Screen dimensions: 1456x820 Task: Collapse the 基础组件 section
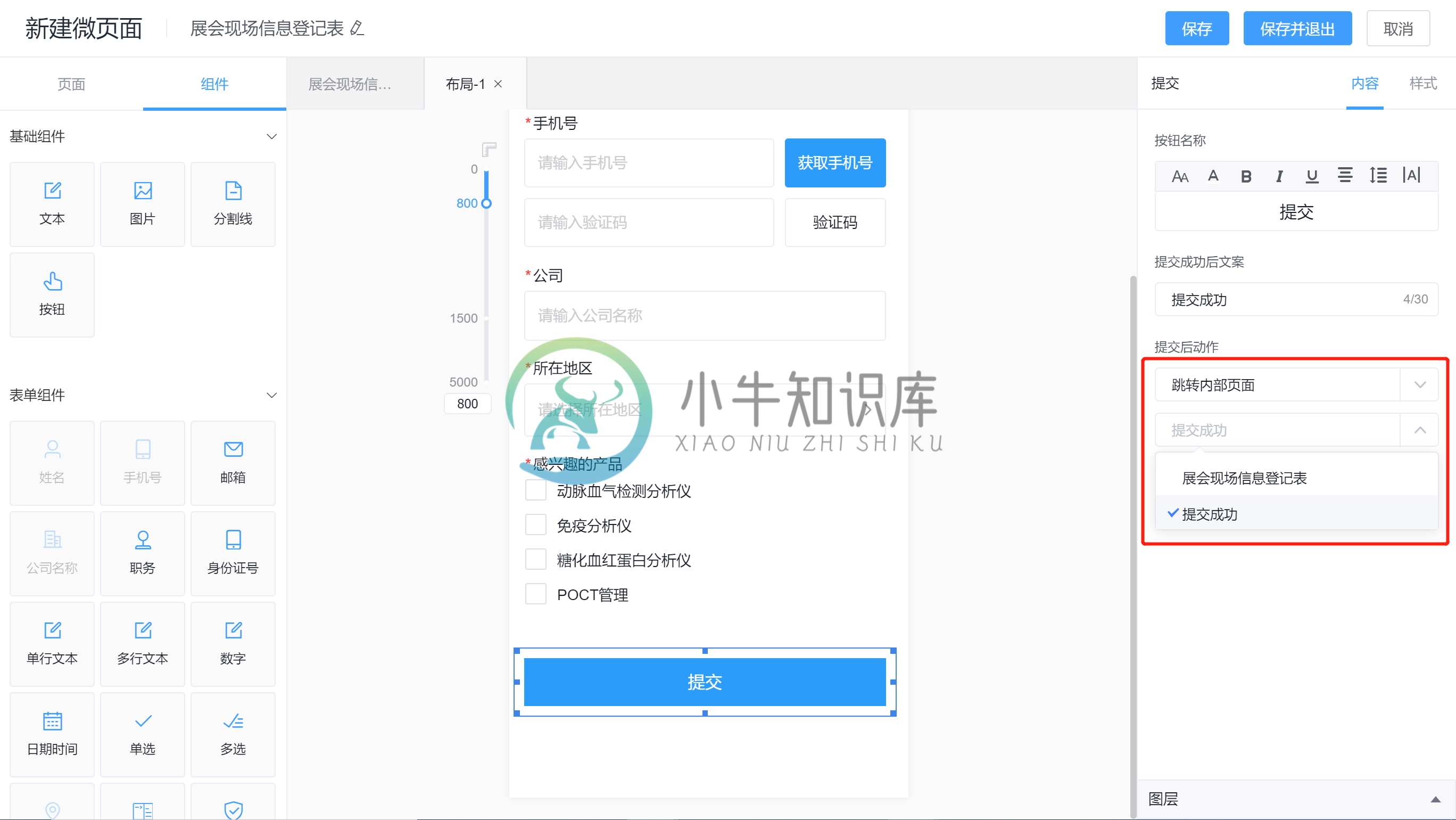271,136
